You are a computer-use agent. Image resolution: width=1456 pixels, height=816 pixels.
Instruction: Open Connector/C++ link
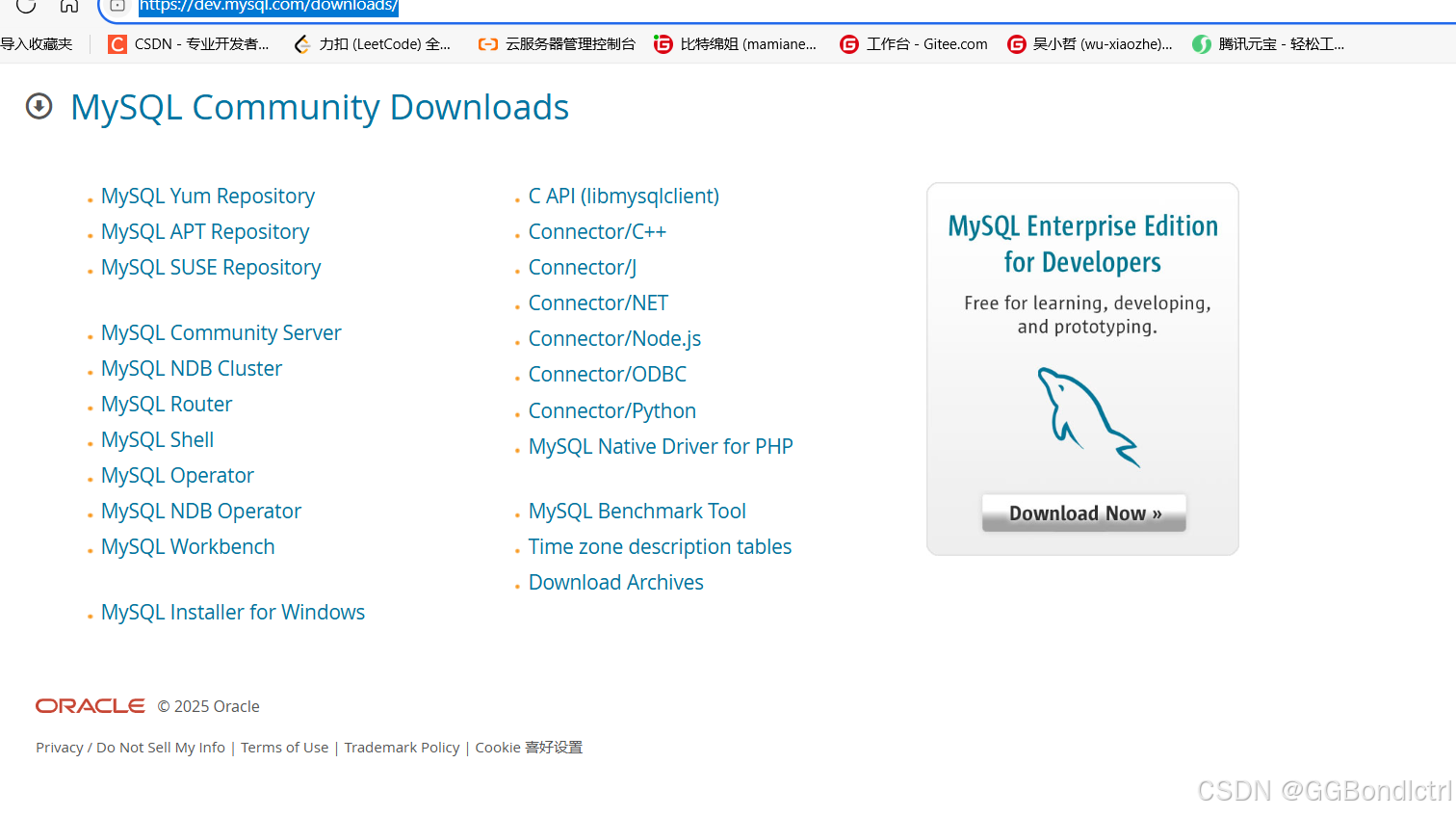pos(597,231)
